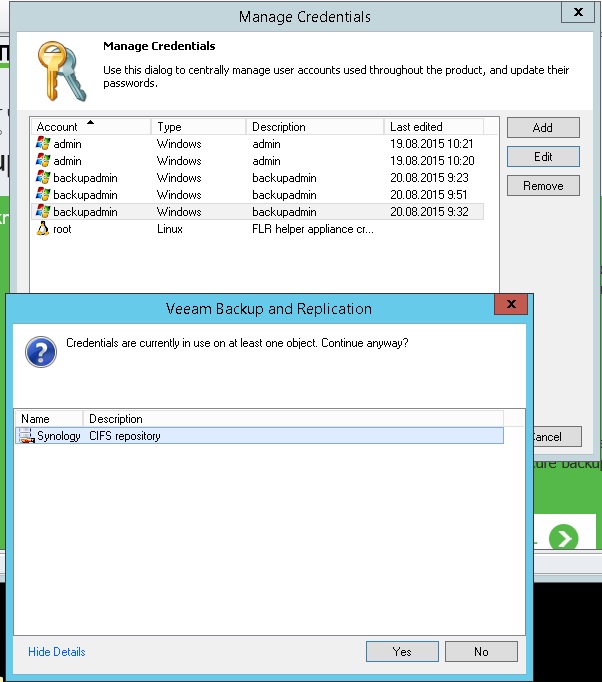Select backupadmin row edited at 9:32
Image resolution: width=602 pixels, height=682 pixels.
click(258, 212)
